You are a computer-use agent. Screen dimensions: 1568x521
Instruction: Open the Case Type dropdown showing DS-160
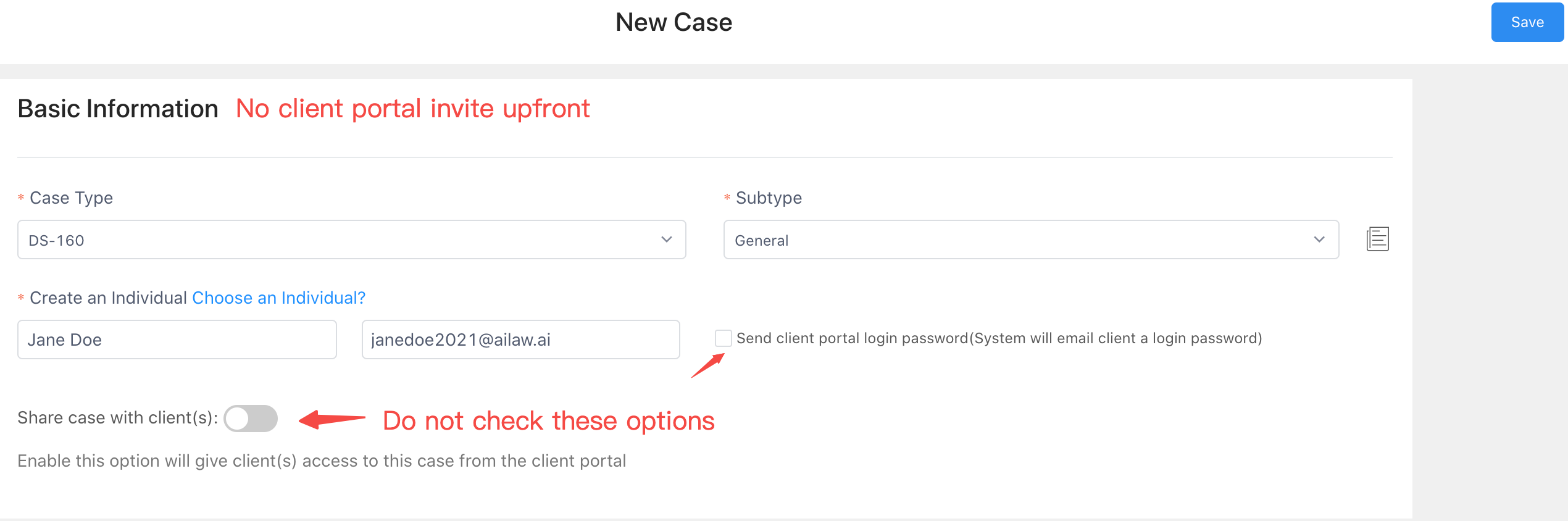(352, 240)
